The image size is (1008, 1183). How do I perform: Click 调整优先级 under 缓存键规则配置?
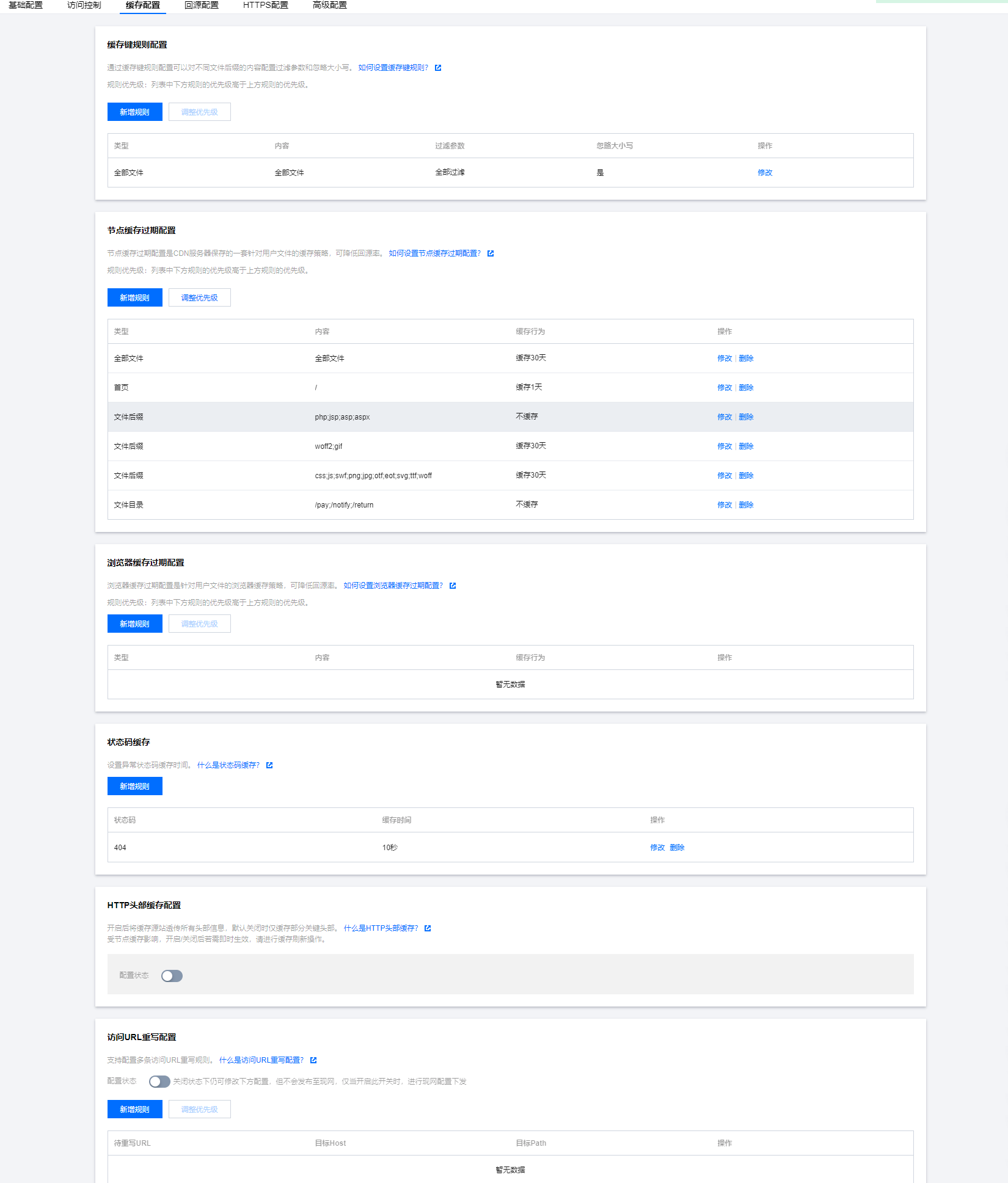[200, 112]
